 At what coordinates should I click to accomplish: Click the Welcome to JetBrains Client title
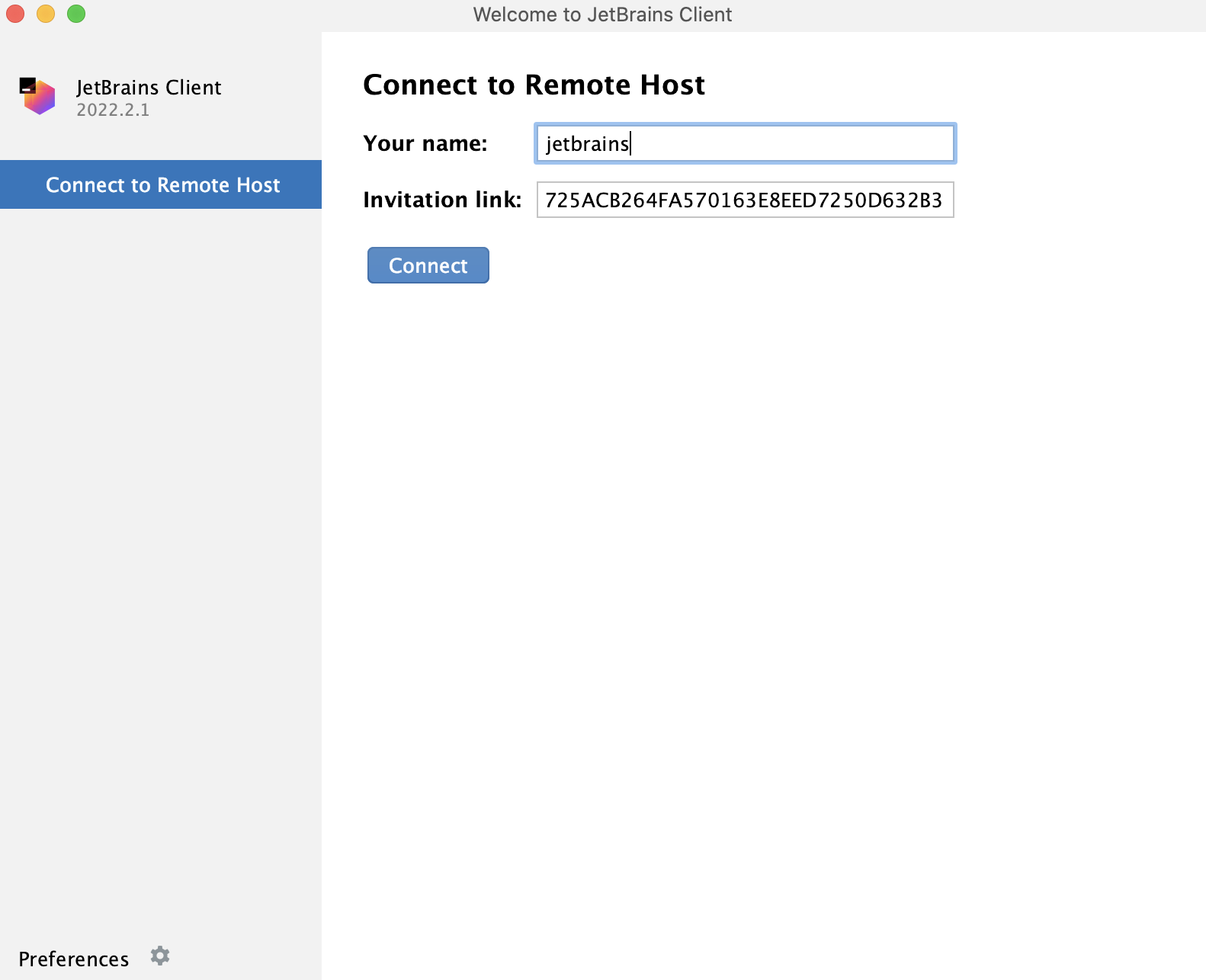click(602, 14)
